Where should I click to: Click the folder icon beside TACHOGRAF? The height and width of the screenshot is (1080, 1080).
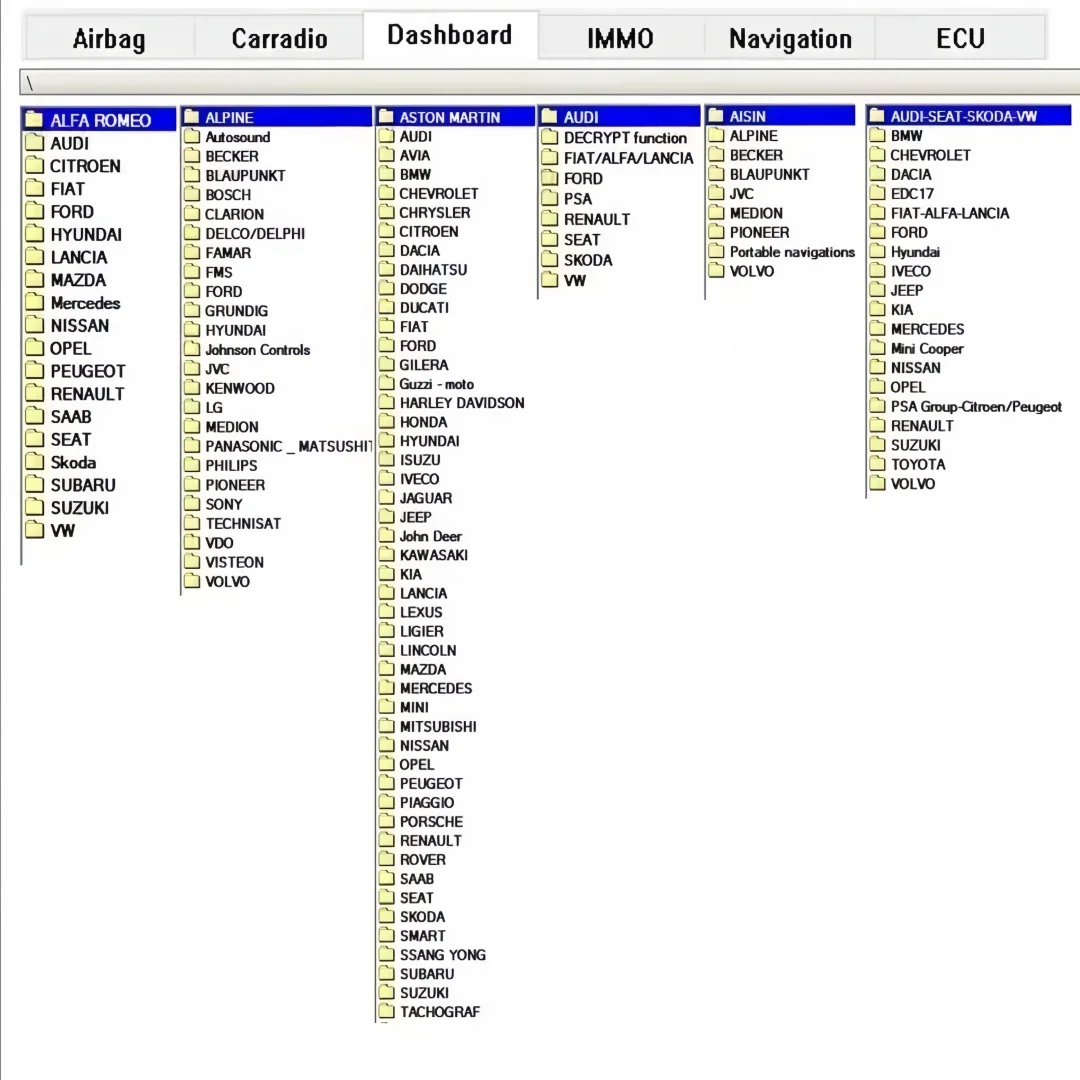click(386, 1011)
